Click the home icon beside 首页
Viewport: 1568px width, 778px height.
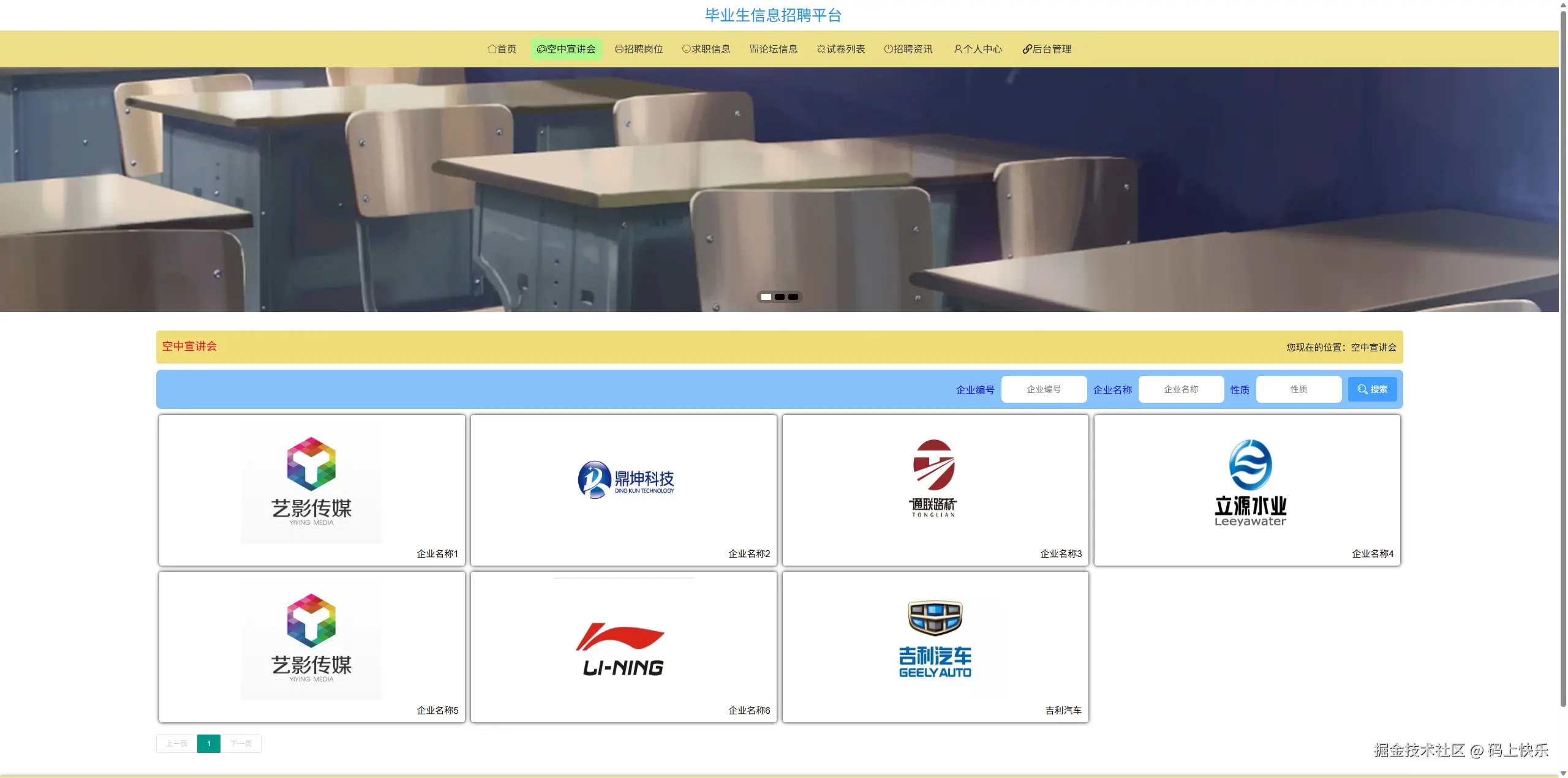(x=491, y=49)
